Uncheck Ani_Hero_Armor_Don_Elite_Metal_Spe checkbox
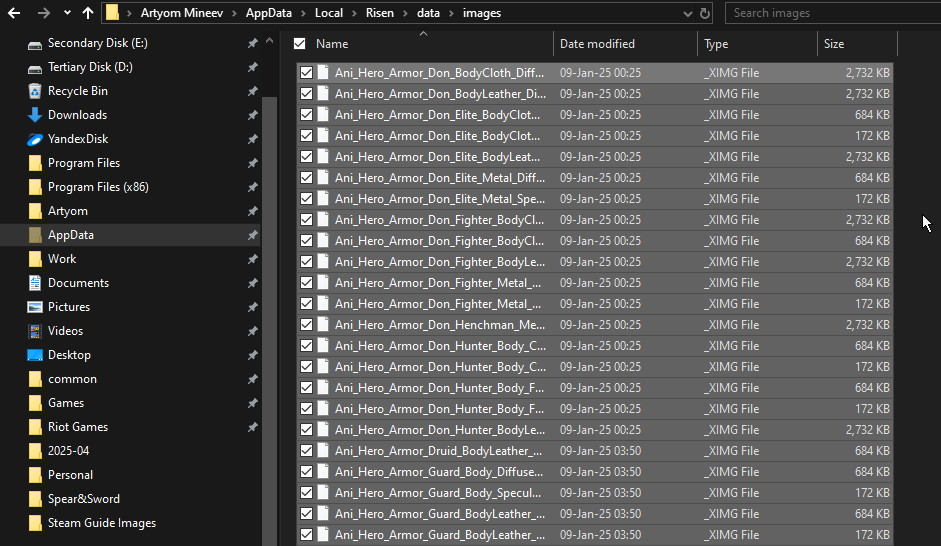Viewport: 941px width, 546px height. coord(307,199)
